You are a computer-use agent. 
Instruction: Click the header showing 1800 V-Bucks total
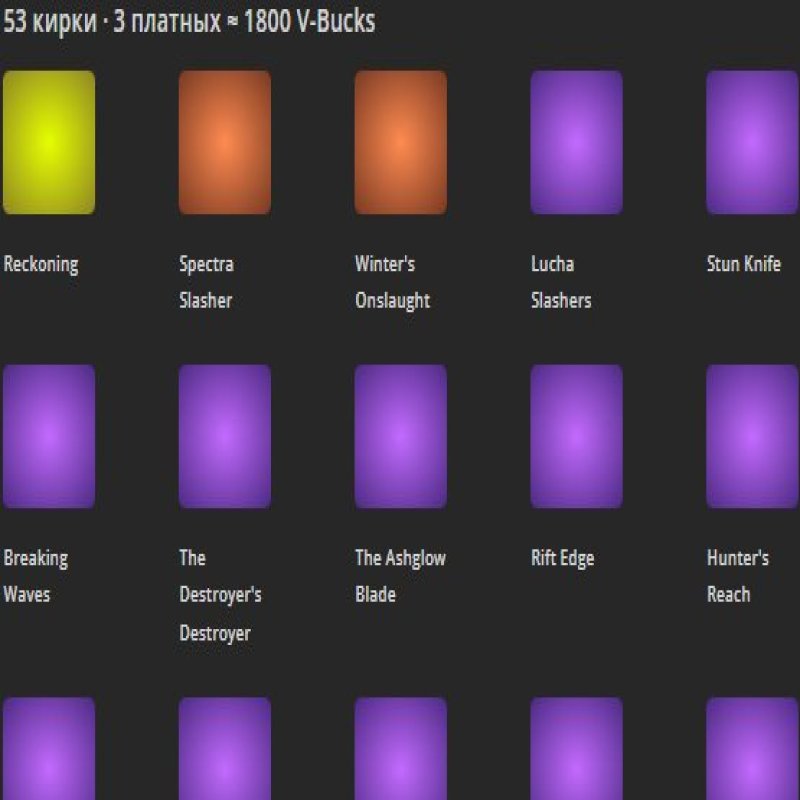coord(190,20)
